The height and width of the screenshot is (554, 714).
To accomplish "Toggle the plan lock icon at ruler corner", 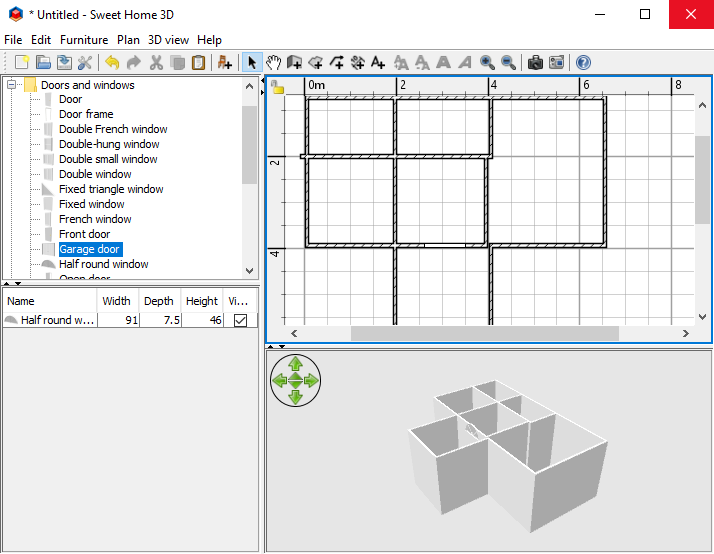I will [x=277, y=86].
